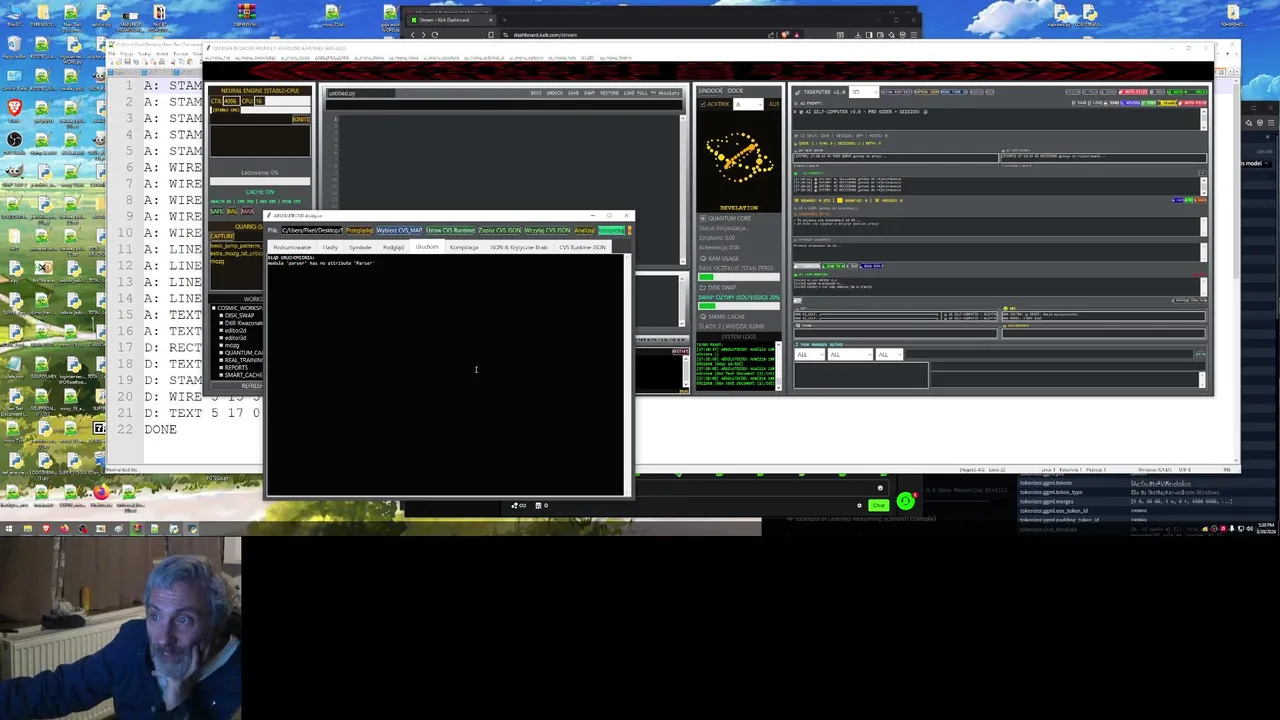Select editor3d in workspace tree

point(235,338)
